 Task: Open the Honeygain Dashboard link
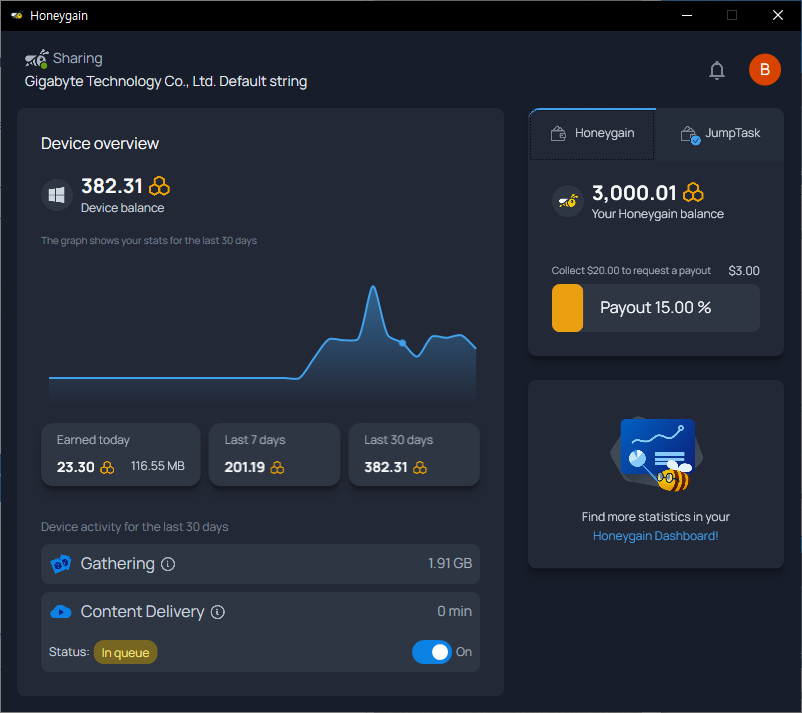655,536
